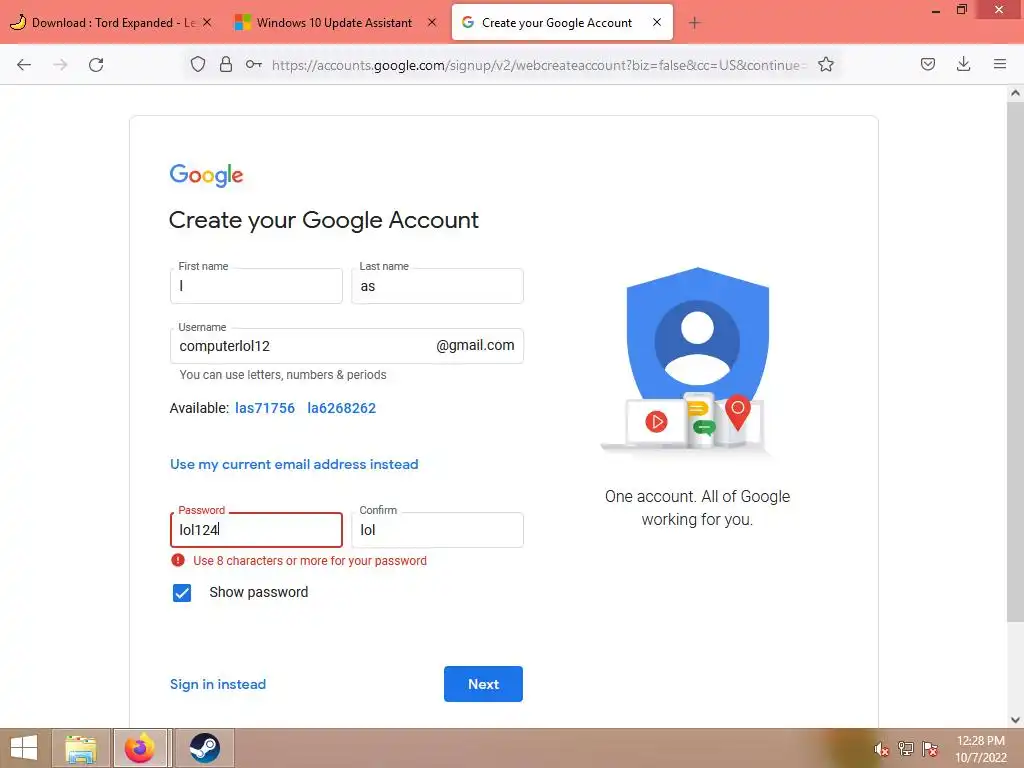The image size is (1024, 768).
Task: Click the Firefox taskbar icon
Action: (141, 748)
